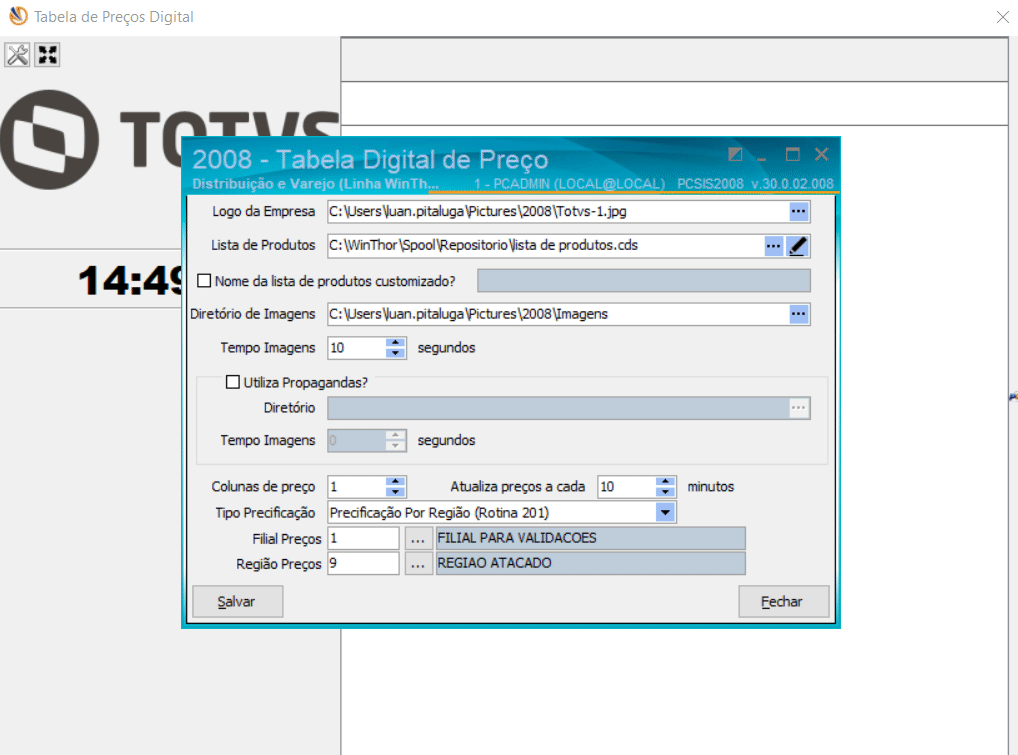Decrease Atualiza preços a cada minutes
Screen dimensions: 1018x755
(x=665, y=492)
